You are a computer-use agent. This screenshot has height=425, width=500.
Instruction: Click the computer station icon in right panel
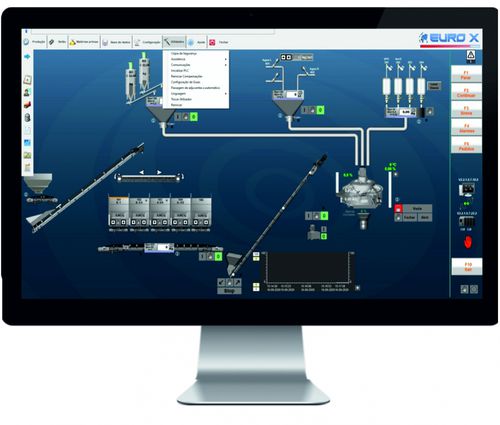(467, 190)
